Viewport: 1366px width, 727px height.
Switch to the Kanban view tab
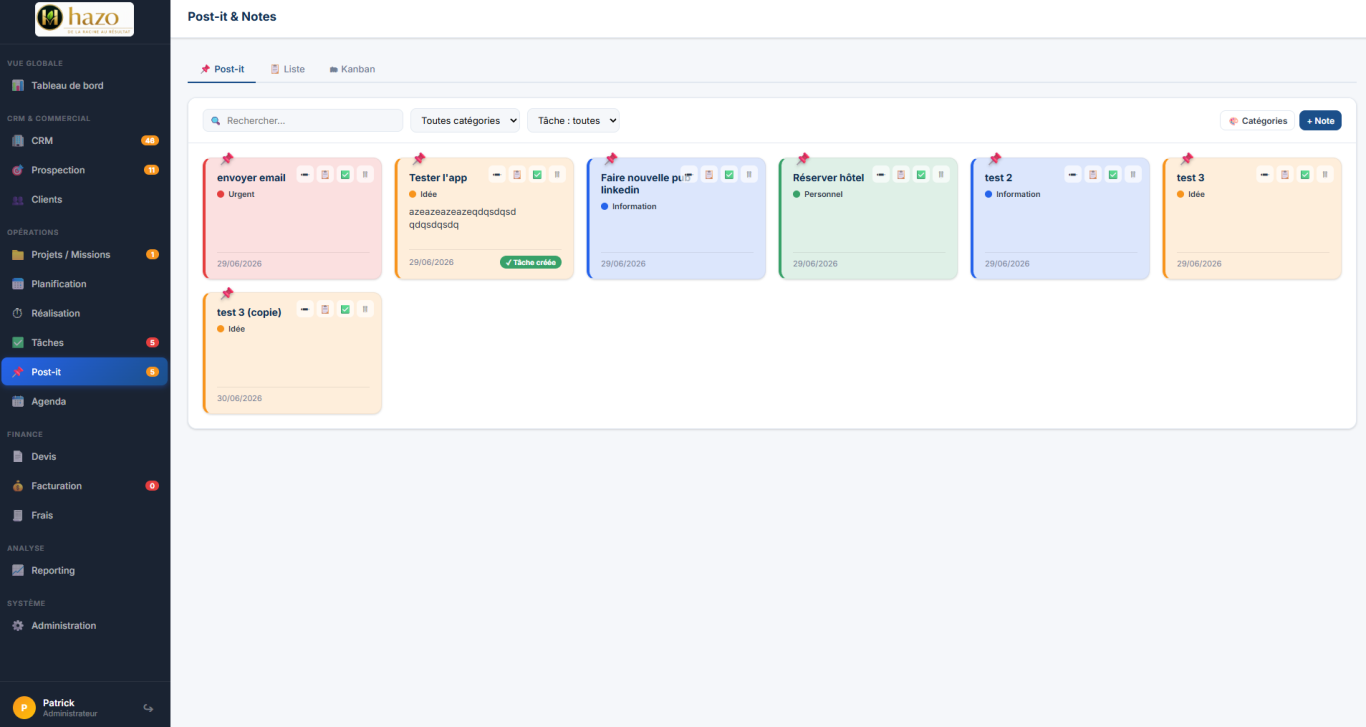point(352,69)
